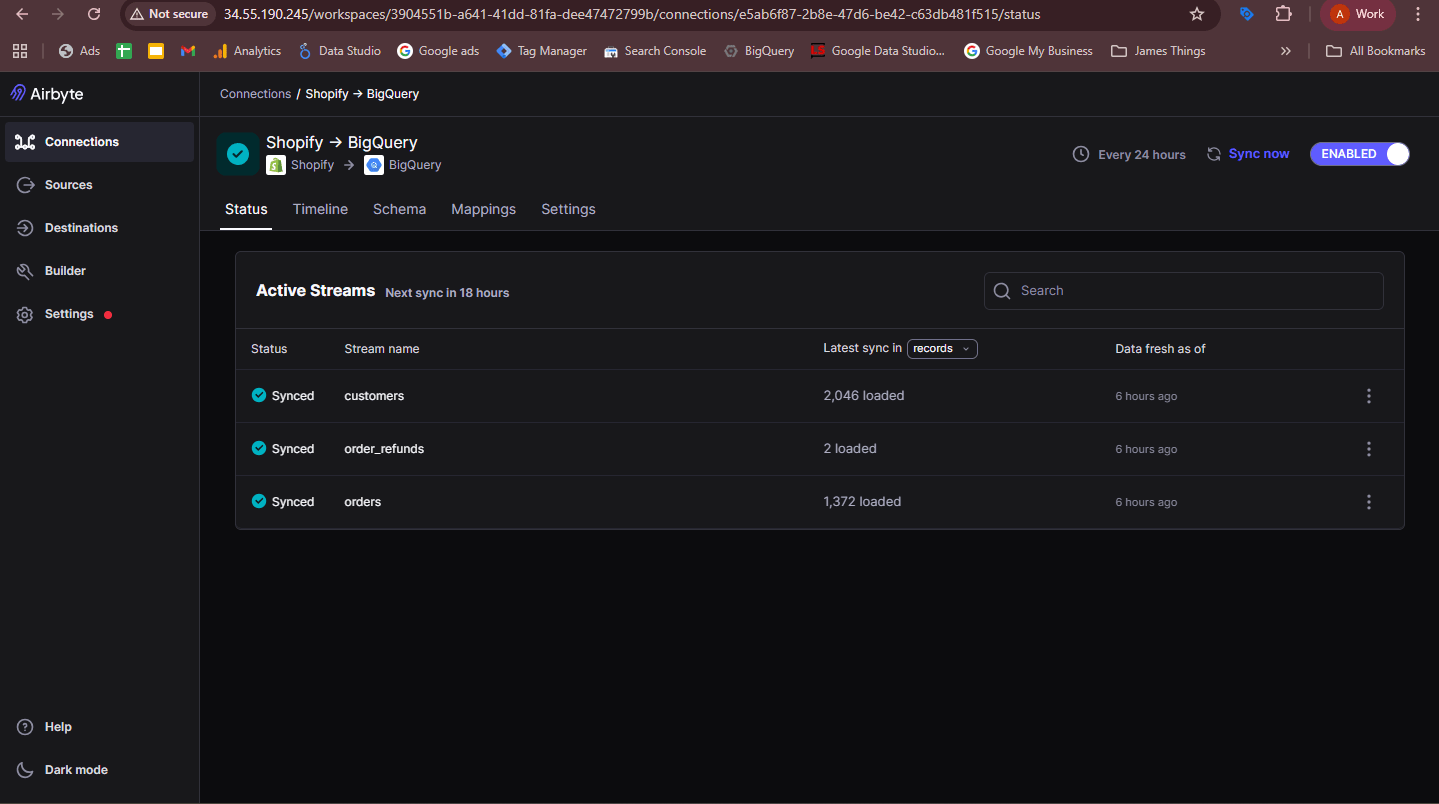Click the Not secure site indicator
Viewport: 1439px width, 804px height.
point(169,14)
